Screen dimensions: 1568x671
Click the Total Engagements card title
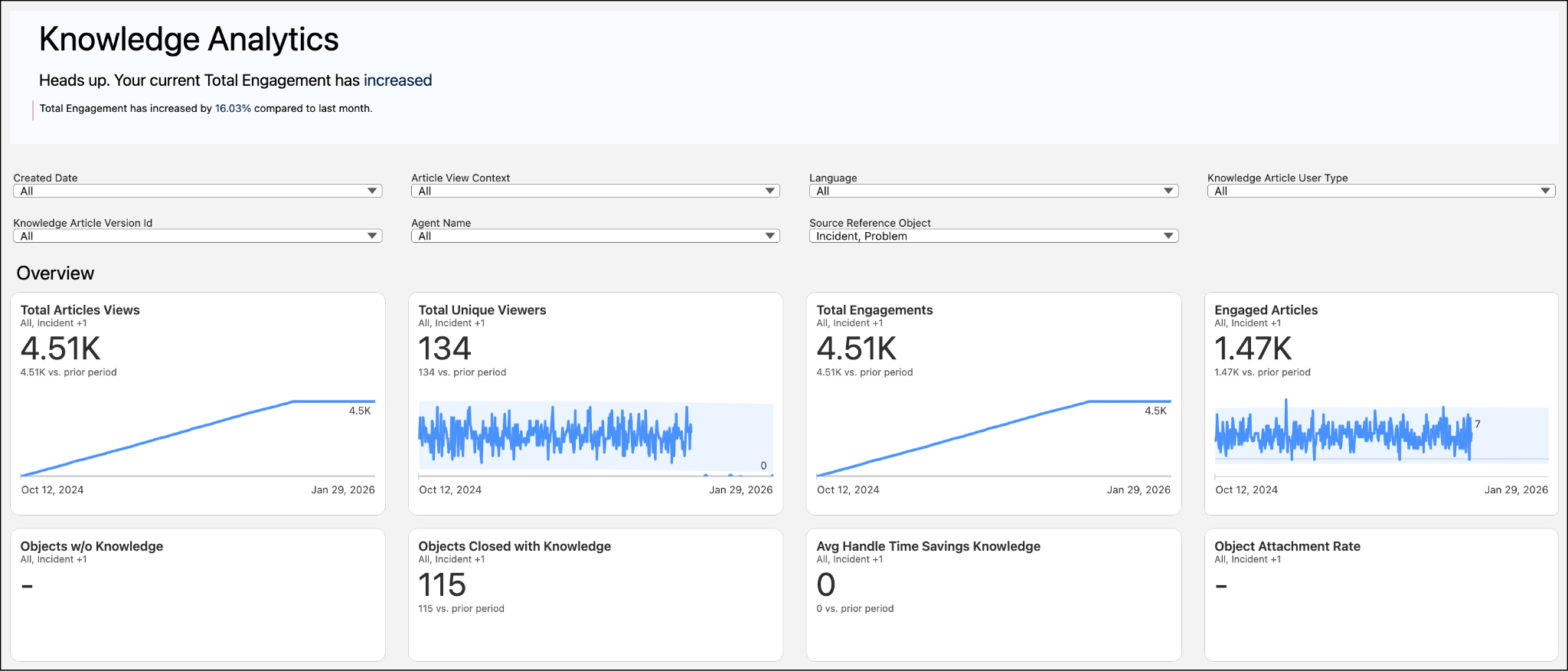[874, 309]
